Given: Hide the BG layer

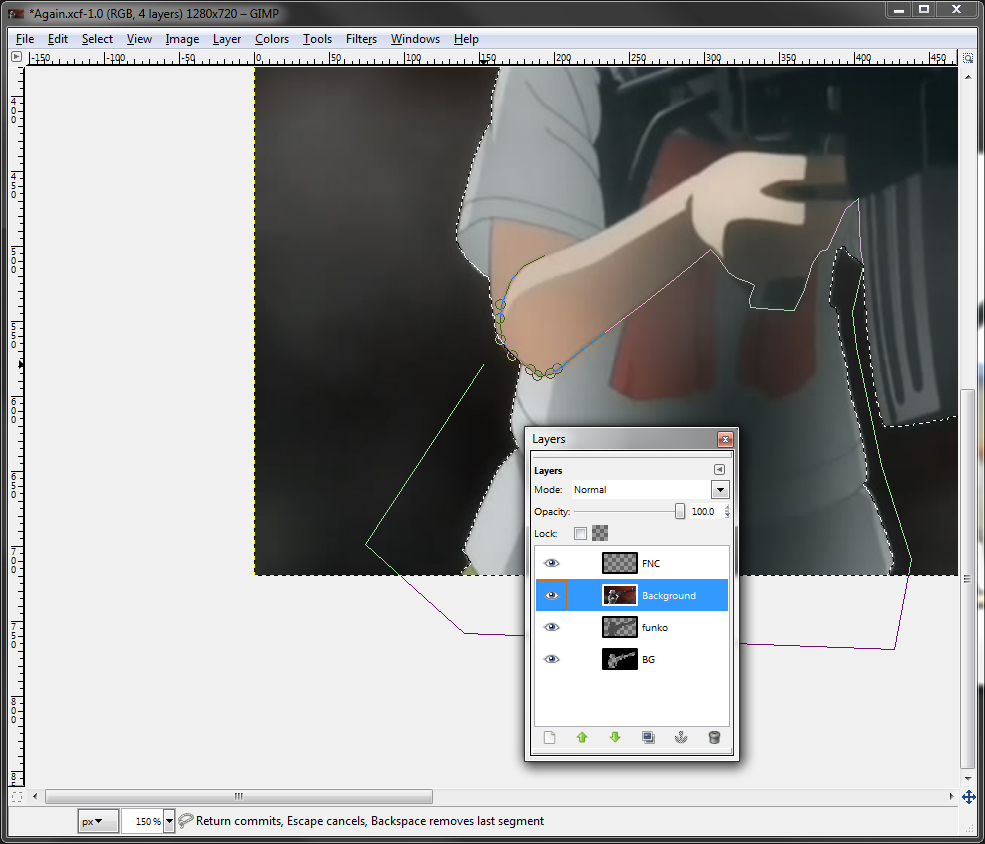Looking at the screenshot, I should pos(552,659).
